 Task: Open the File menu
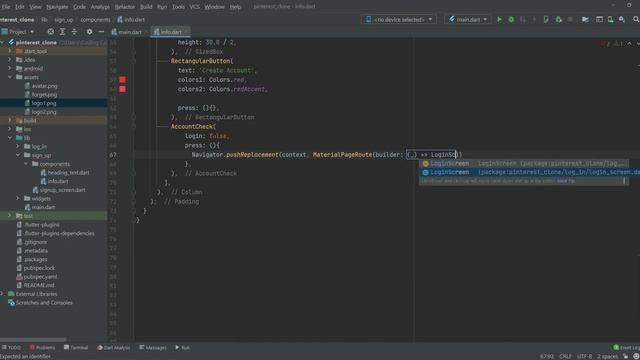coord(6,7)
